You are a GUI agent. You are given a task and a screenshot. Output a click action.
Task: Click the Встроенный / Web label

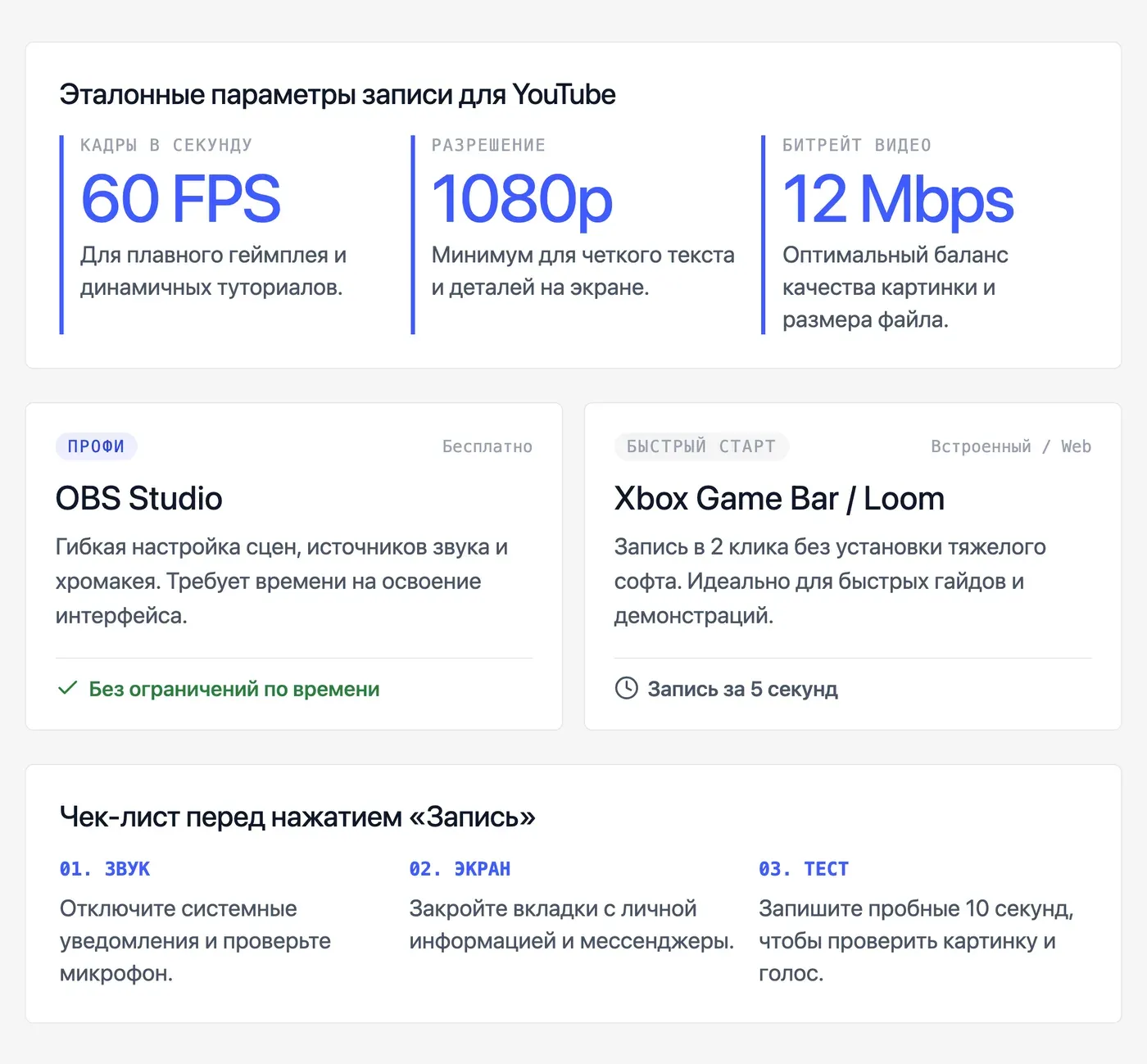(1011, 446)
